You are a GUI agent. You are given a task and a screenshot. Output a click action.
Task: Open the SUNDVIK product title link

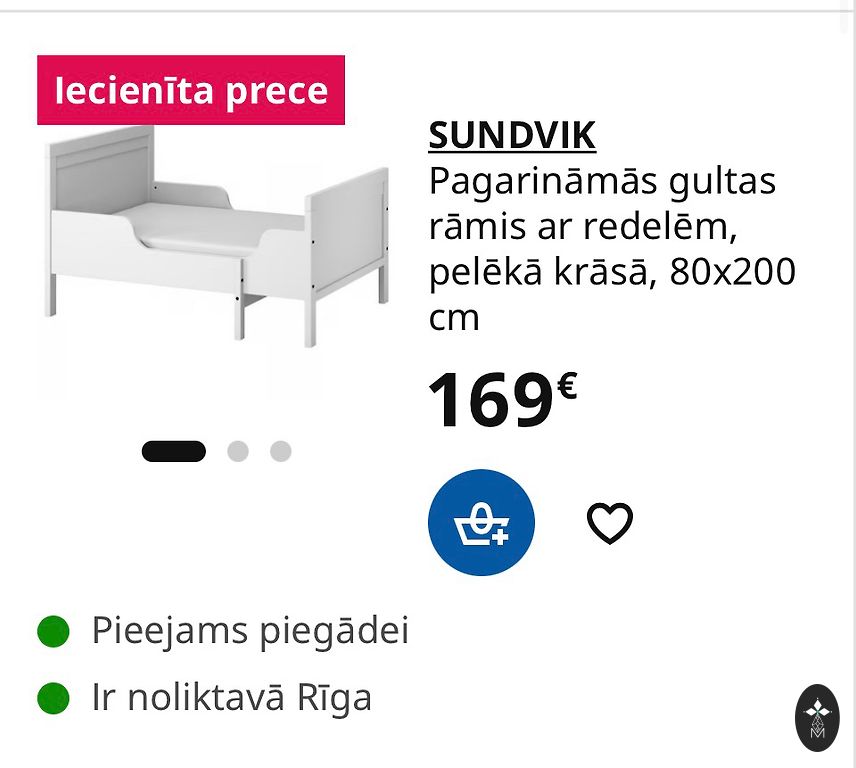pyautogui.click(x=512, y=135)
